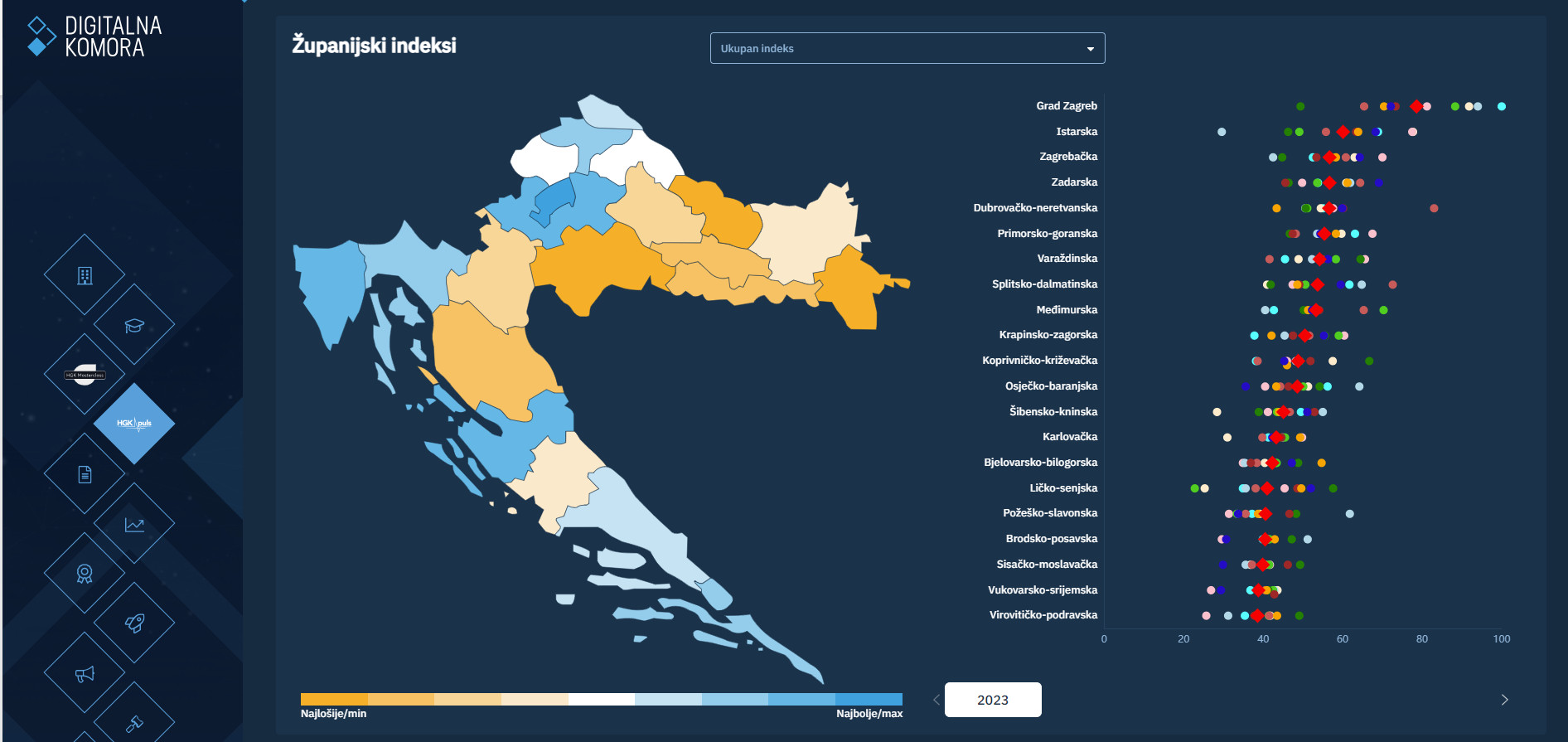Open the award ribbon icon section
Screen dimensions: 1568x742
[85, 574]
